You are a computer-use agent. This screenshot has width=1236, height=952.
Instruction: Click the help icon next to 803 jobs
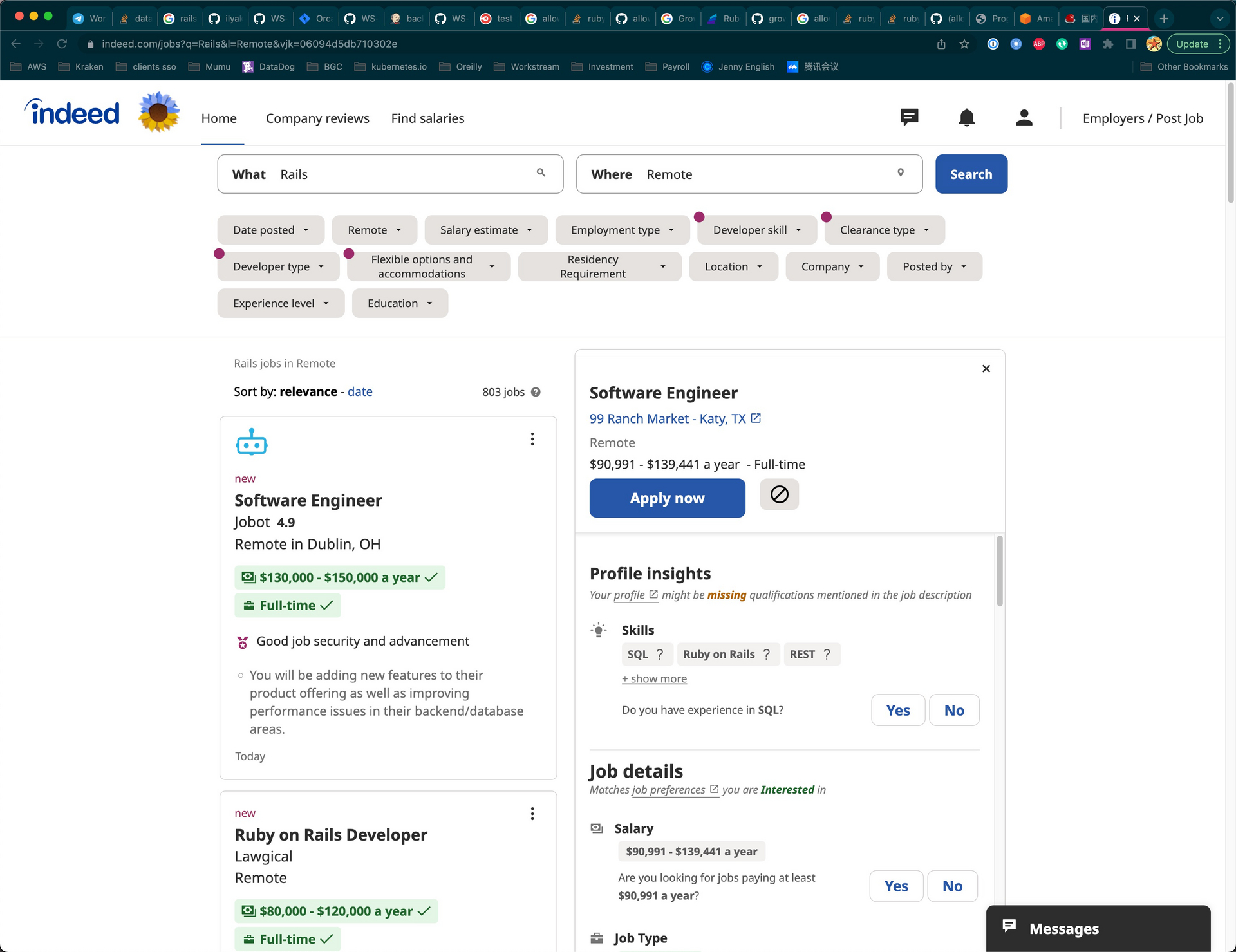point(536,392)
